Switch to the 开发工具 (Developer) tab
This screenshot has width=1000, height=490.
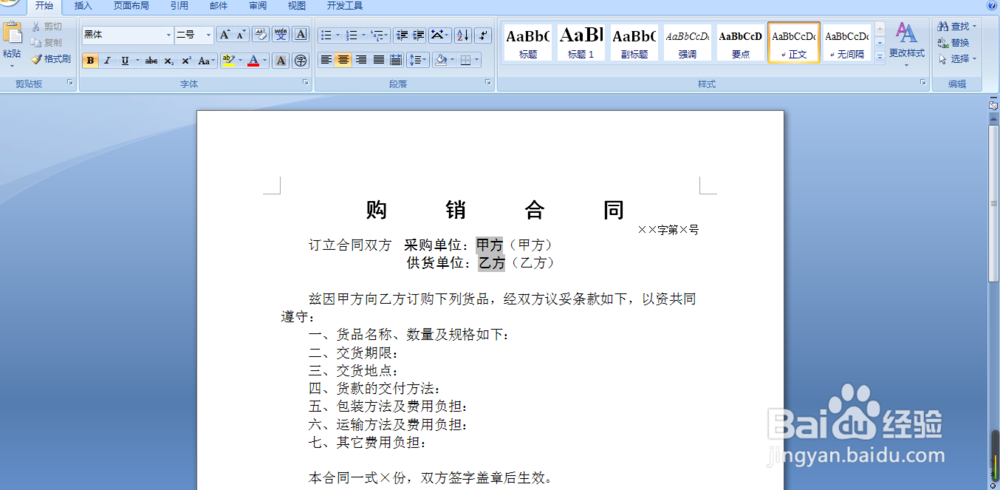tap(344, 6)
